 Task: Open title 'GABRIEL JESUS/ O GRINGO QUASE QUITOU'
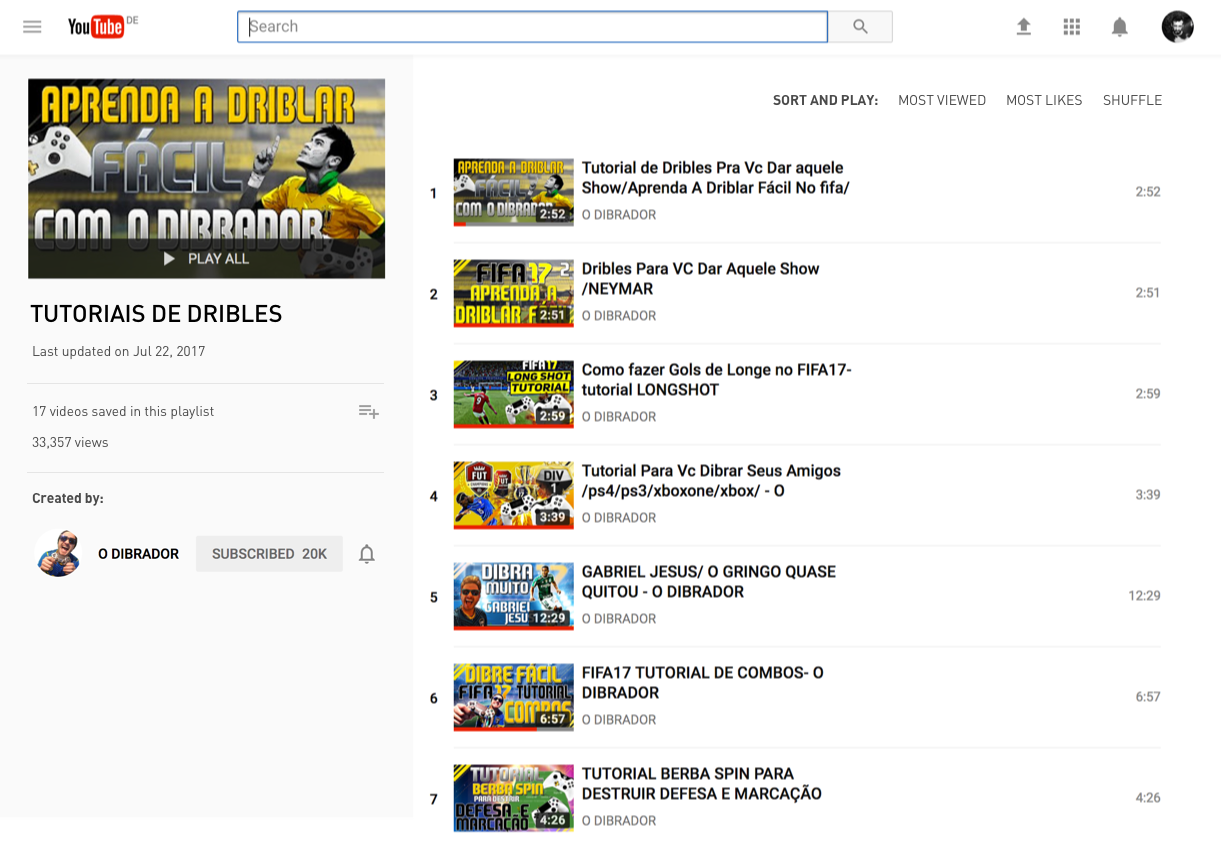[x=709, y=582]
